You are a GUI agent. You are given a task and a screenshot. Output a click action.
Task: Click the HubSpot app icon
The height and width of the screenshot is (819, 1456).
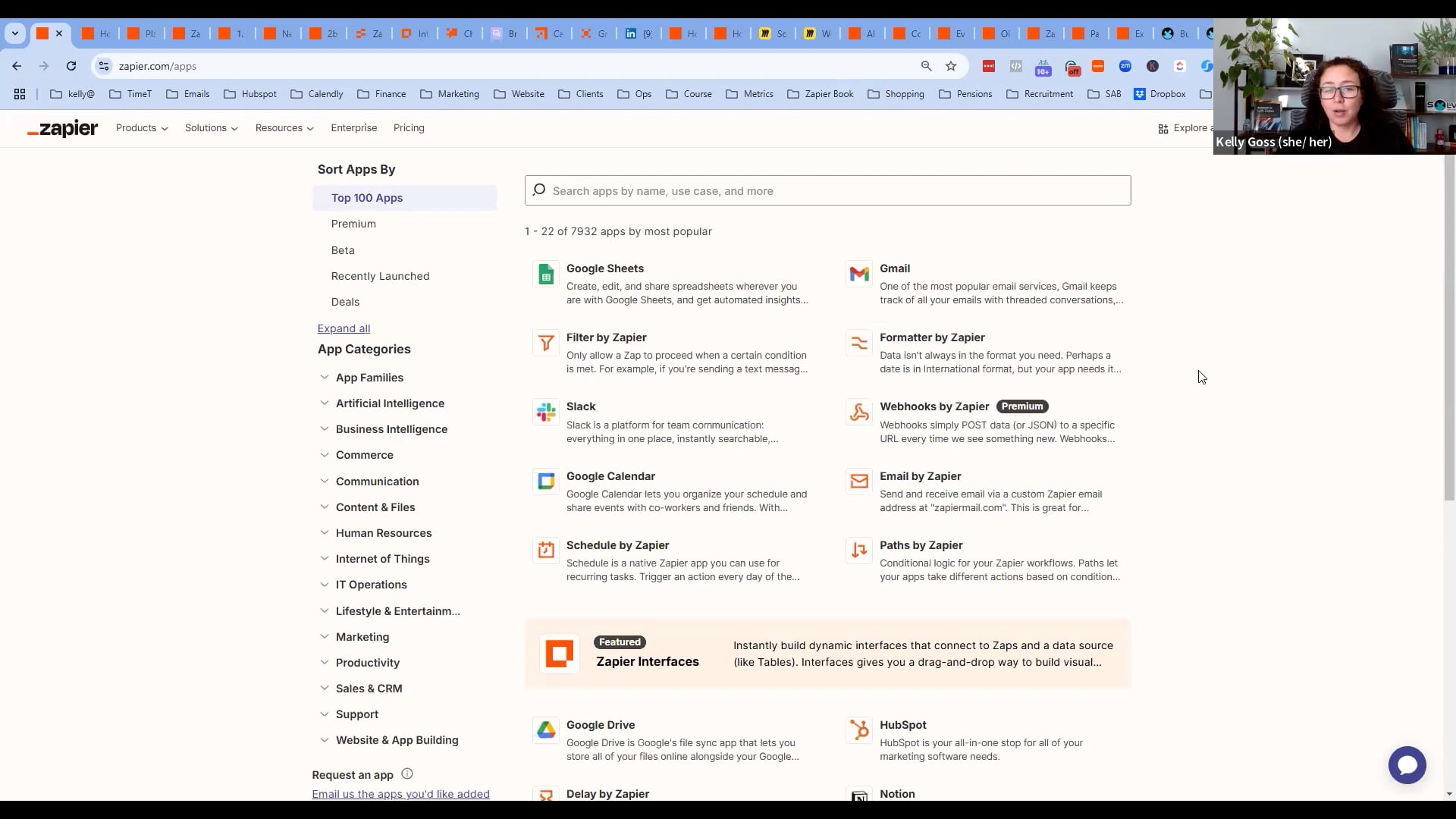[x=859, y=730]
